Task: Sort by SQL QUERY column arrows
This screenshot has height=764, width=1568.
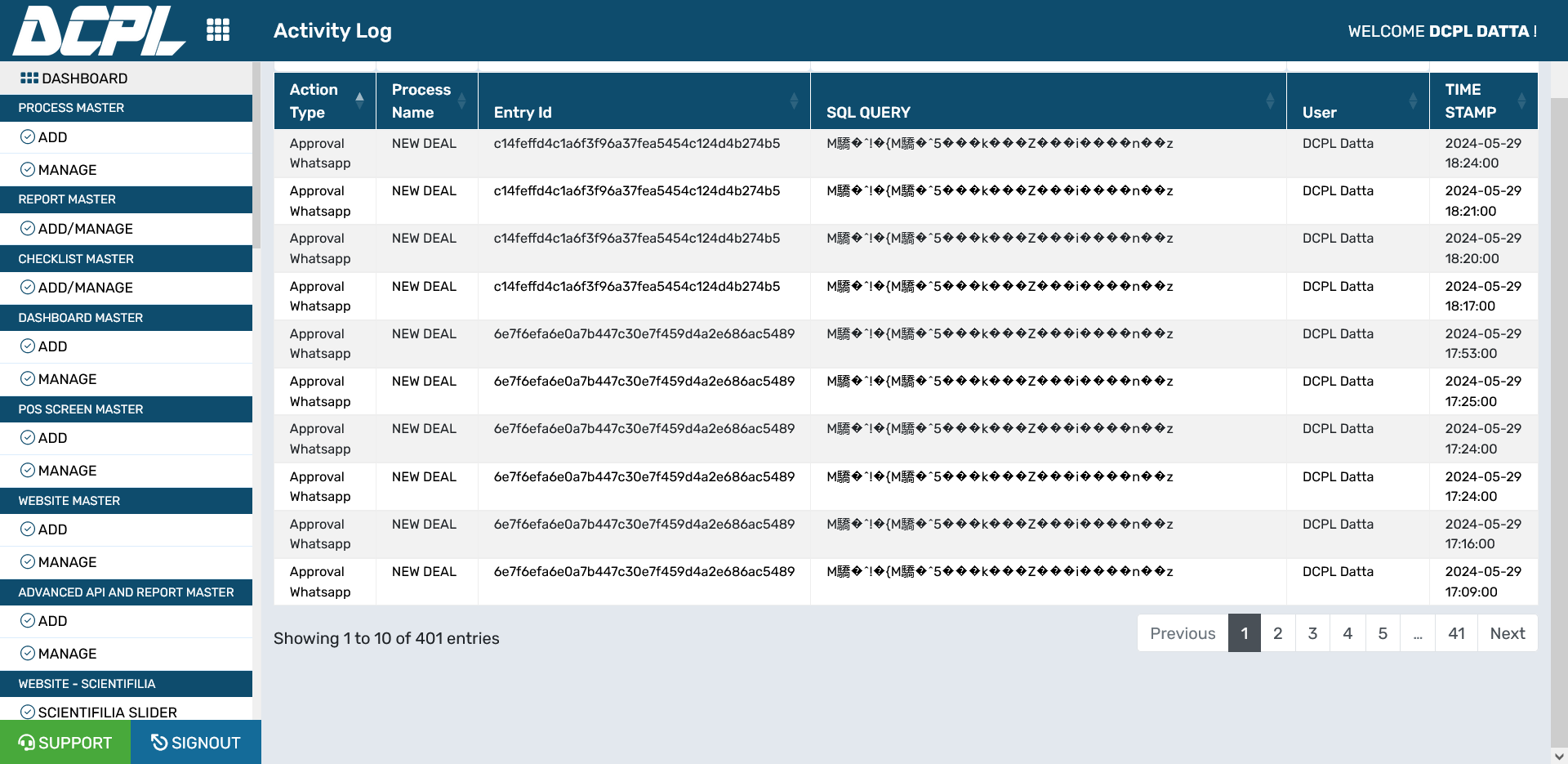Action: 1270,101
